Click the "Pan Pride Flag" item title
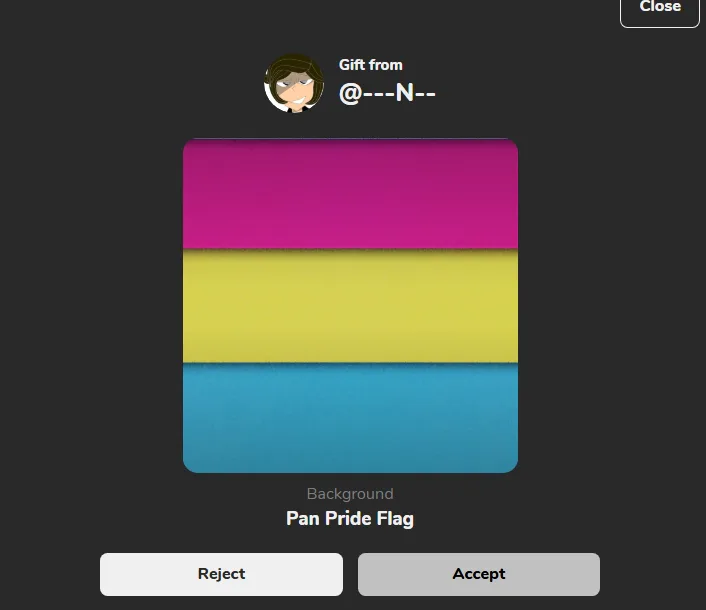 [350, 518]
